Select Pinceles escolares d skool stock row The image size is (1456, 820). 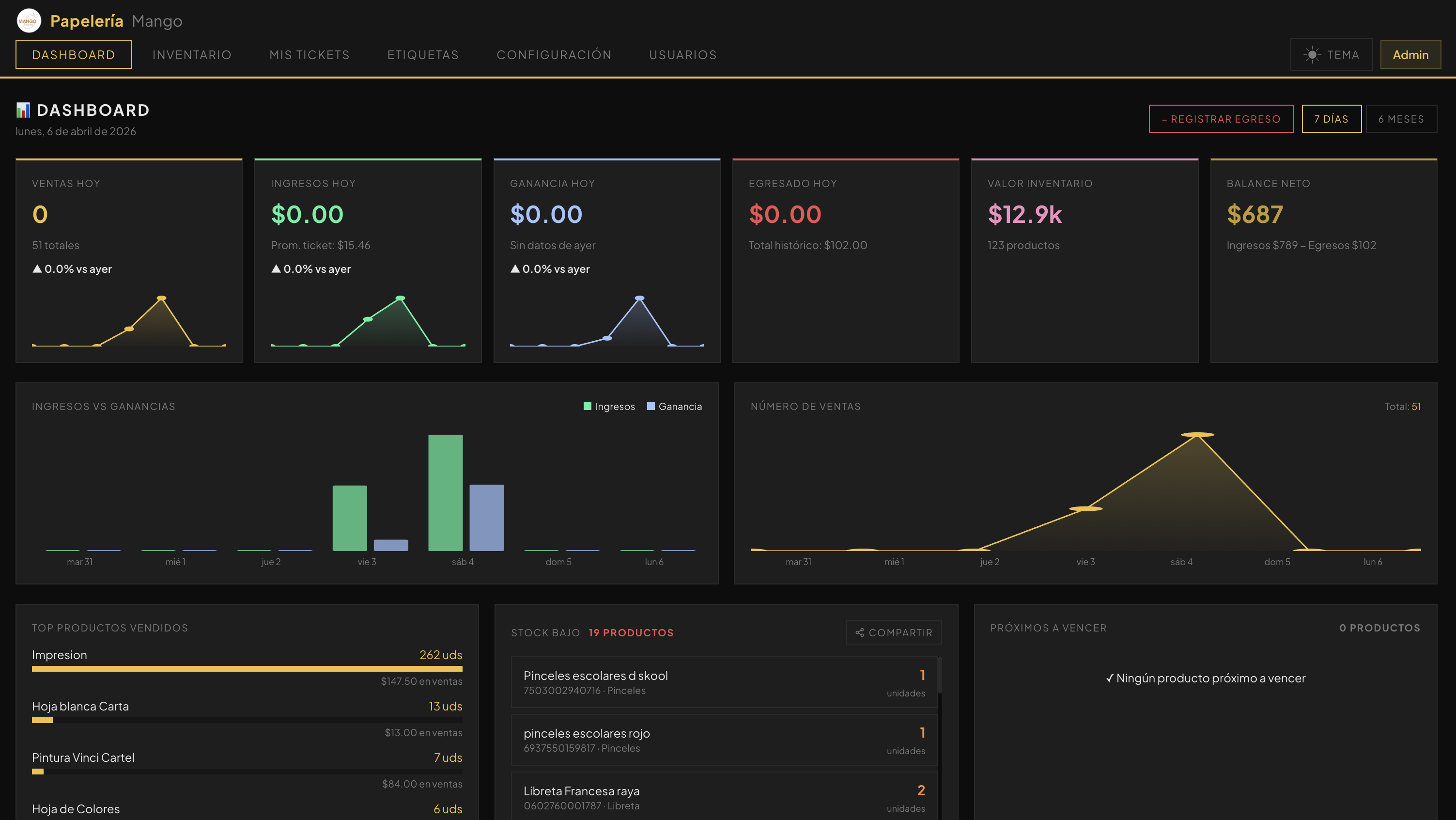point(724,682)
